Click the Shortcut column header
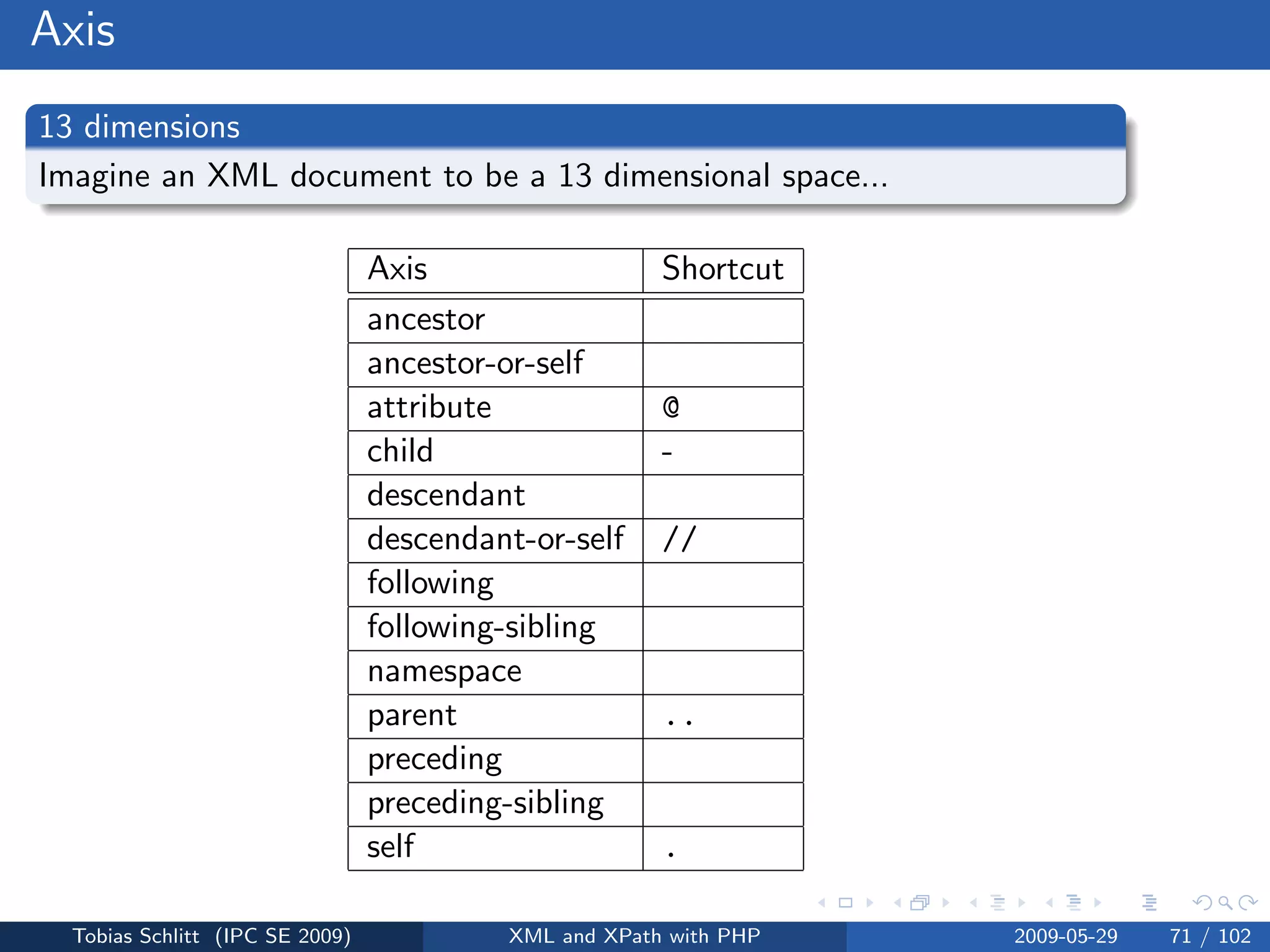 722,269
